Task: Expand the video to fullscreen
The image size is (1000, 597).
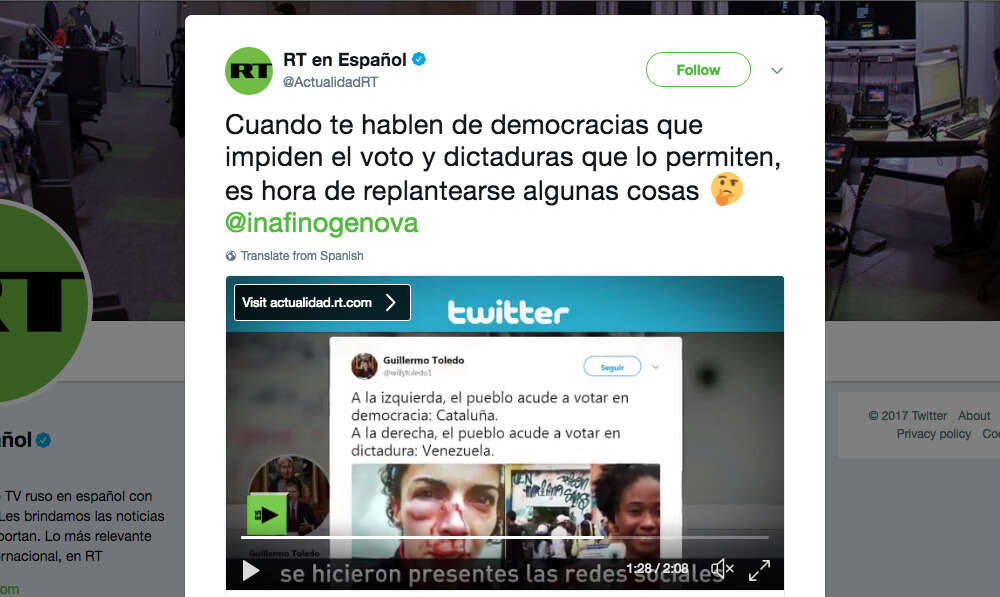Action: (x=759, y=570)
